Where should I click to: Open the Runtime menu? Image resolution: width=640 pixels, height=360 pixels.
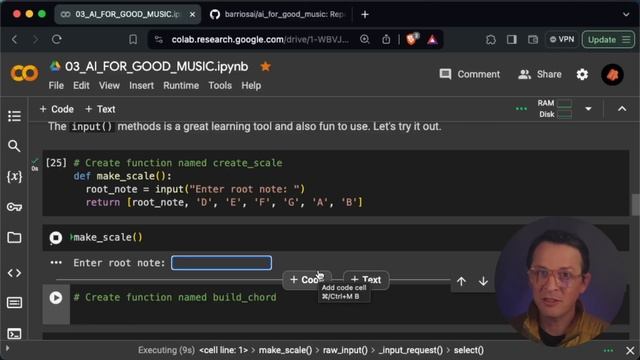click(x=181, y=85)
